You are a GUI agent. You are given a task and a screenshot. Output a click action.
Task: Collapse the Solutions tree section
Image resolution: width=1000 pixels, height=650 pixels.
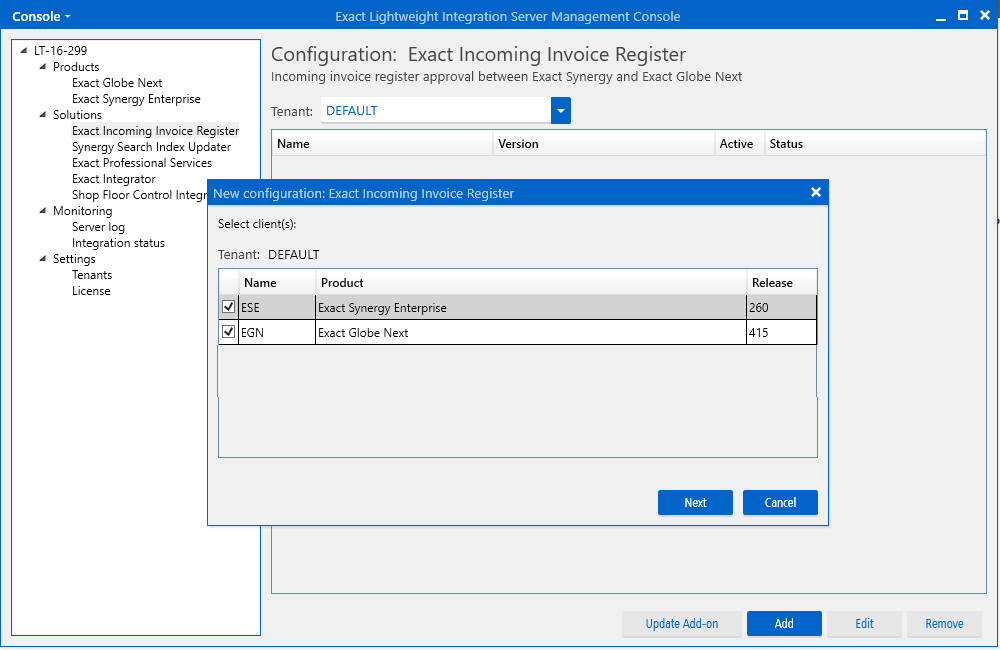[x=43, y=114]
